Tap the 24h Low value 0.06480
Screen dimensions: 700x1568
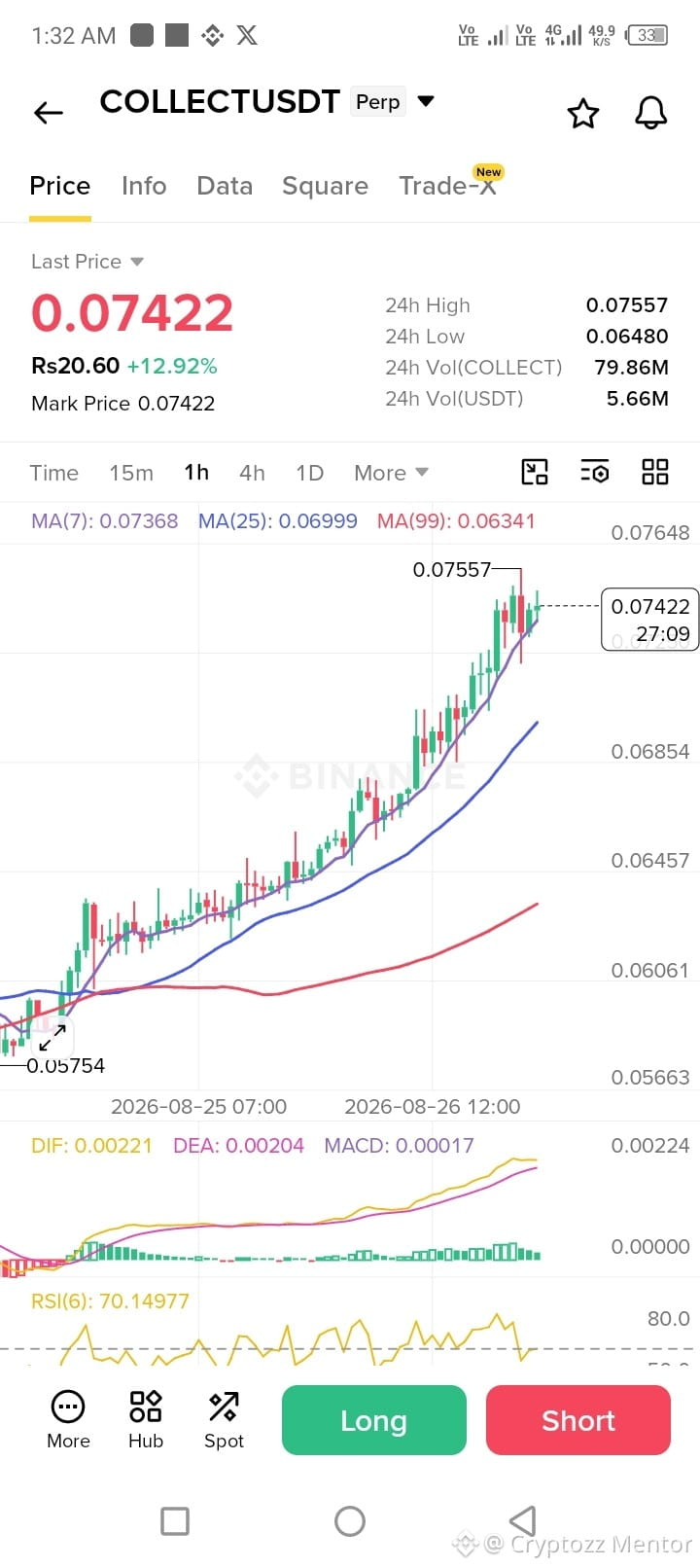point(627,337)
